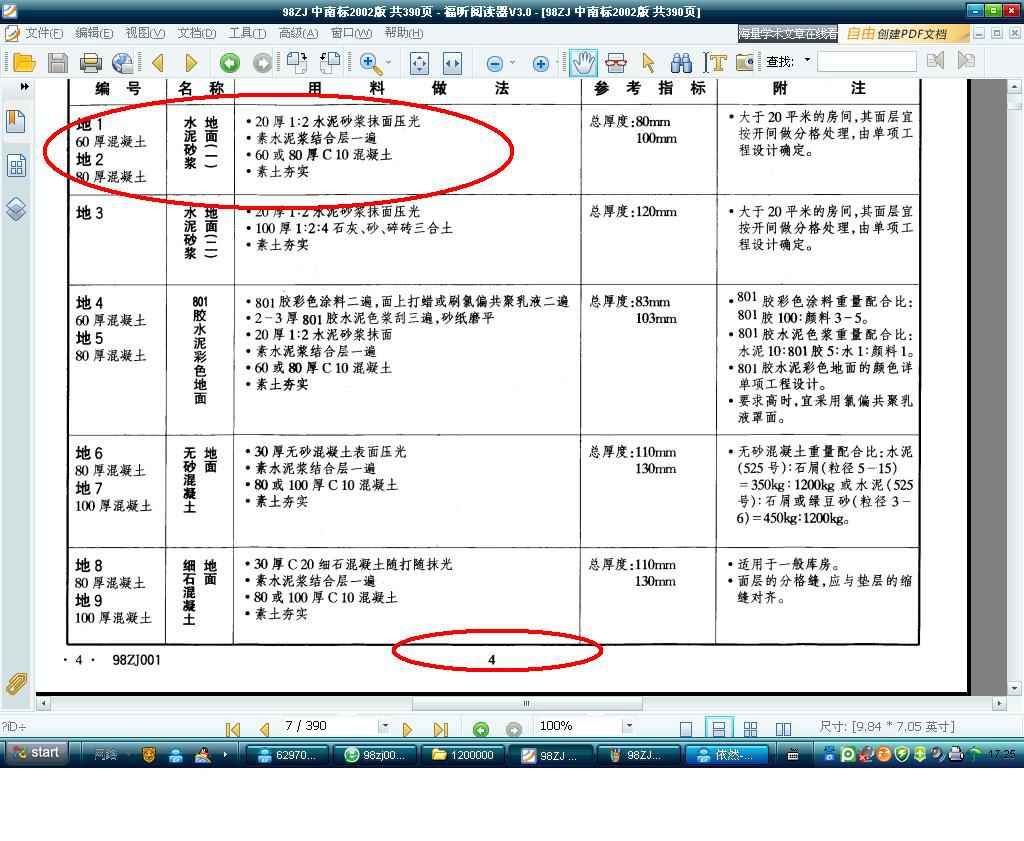This screenshot has width=1024, height=841.
Task: Open the 工具(T) menu
Action: (x=247, y=33)
